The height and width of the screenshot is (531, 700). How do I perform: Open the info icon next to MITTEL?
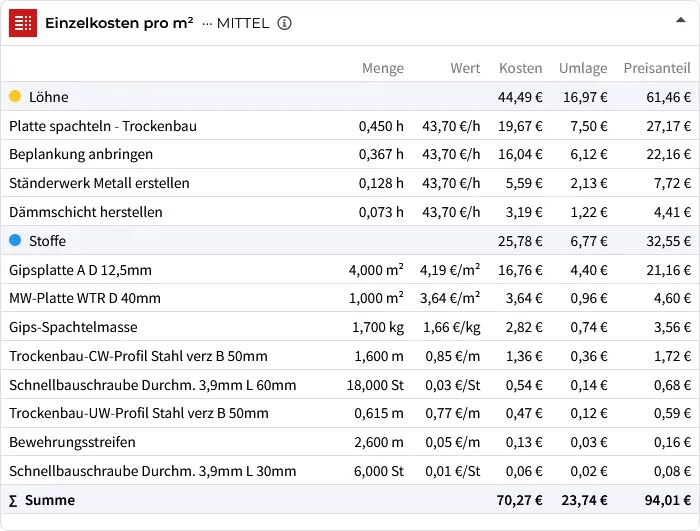[x=284, y=23]
